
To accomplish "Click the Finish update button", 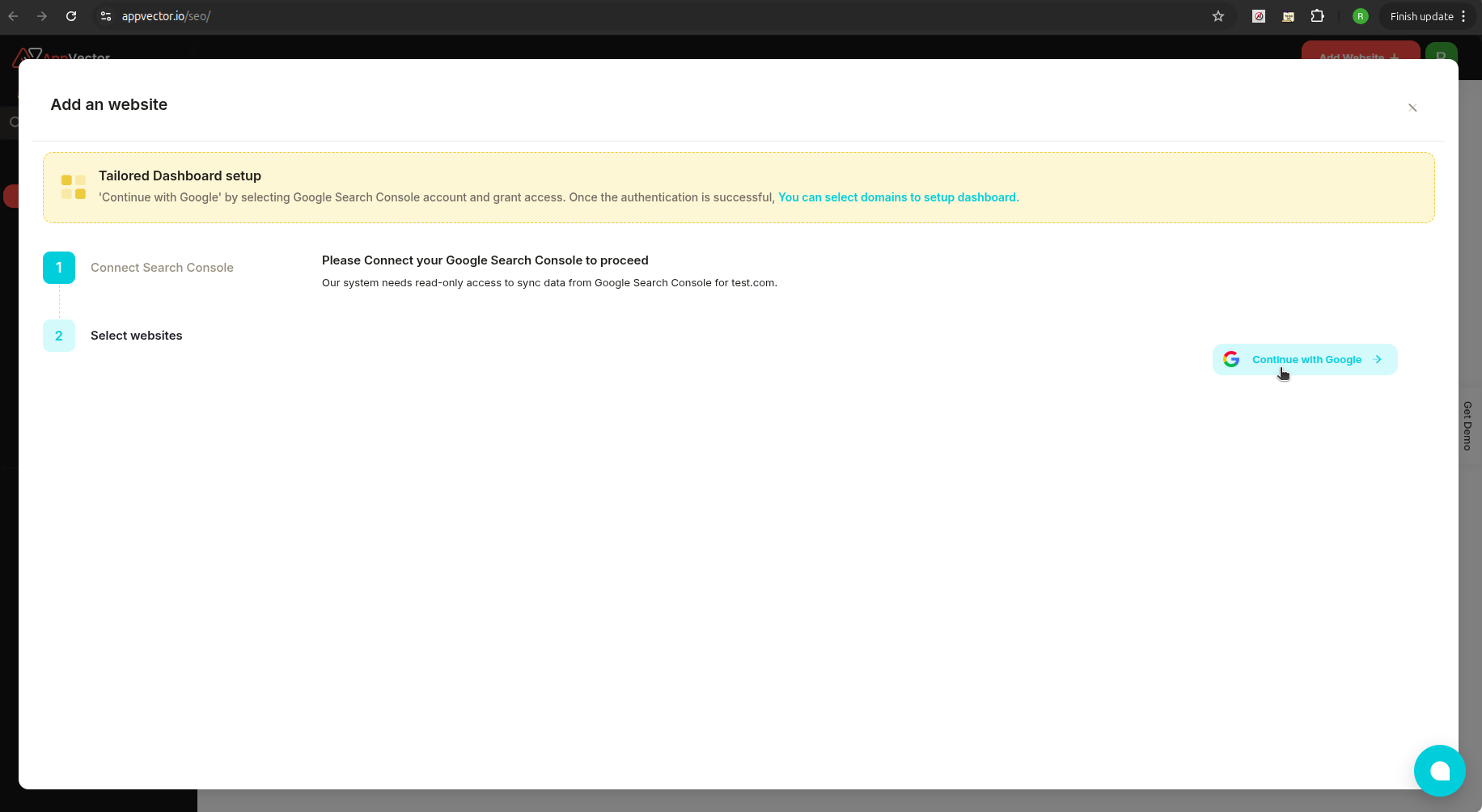I will [1421, 16].
